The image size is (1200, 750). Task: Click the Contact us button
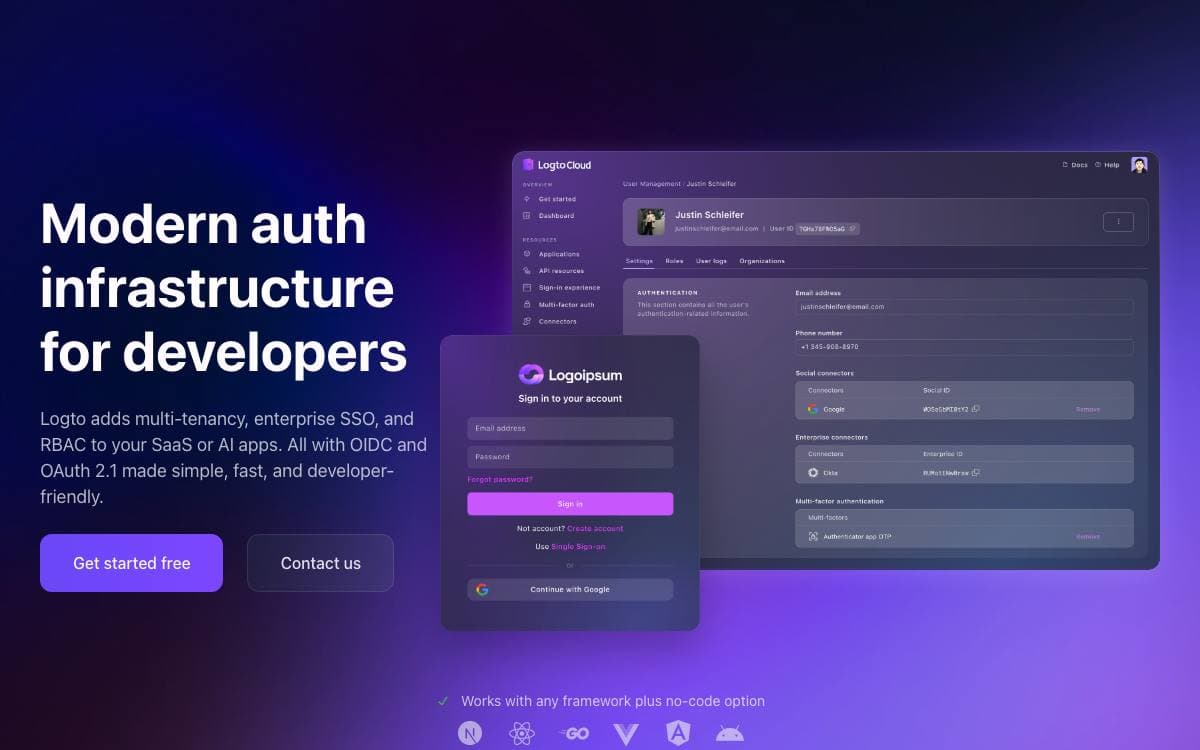320,563
